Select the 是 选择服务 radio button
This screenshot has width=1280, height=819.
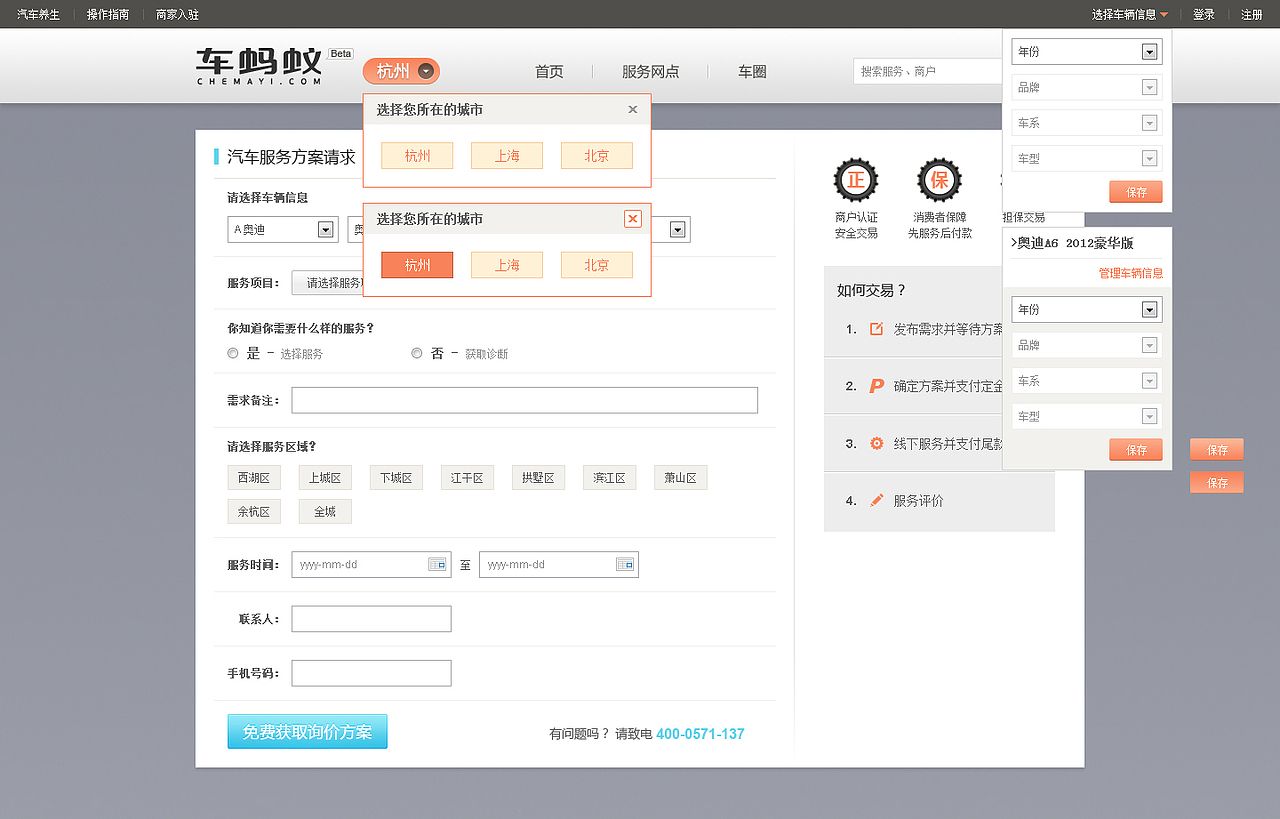click(x=233, y=353)
